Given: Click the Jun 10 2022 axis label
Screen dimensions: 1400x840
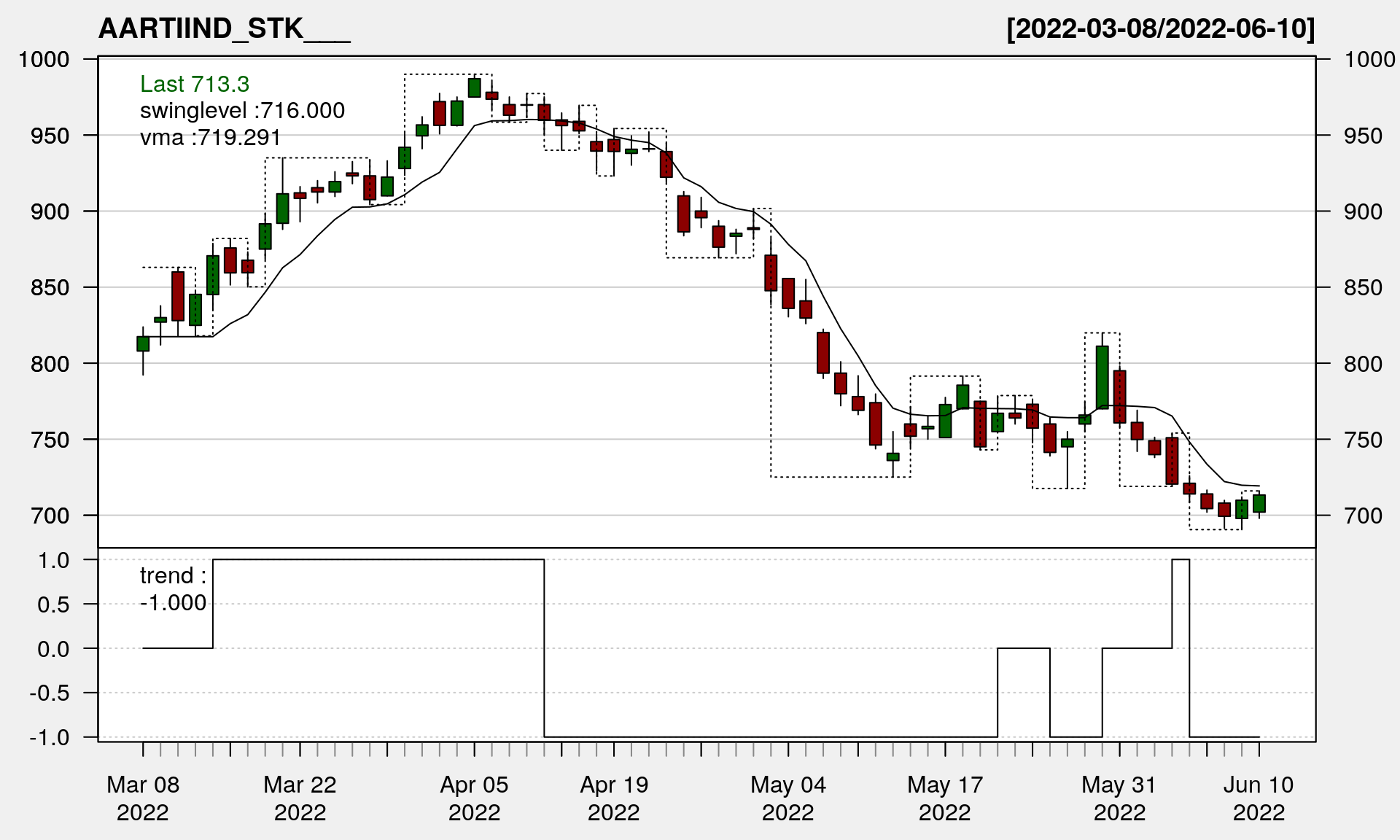Looking at the screenshot, I should 1259,798.
